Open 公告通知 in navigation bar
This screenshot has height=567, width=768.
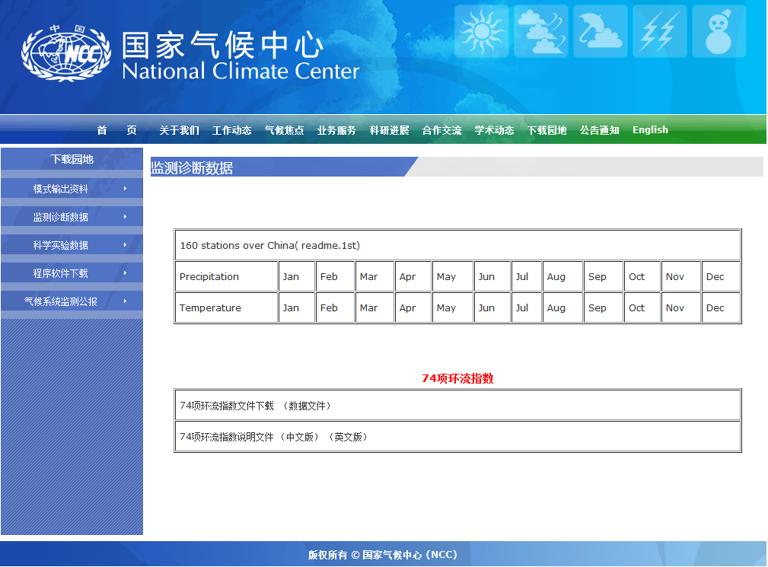click(x=600, y=130)
